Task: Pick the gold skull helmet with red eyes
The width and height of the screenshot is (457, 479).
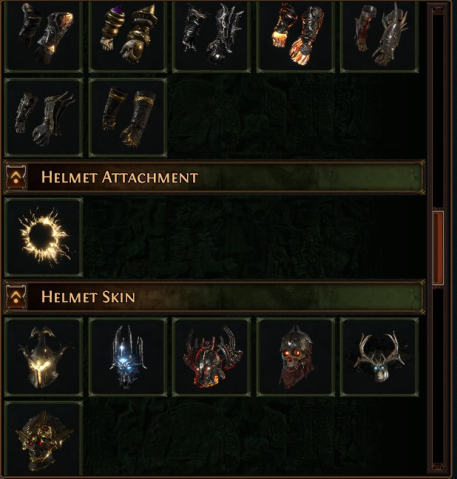Action: pos(44,440)
